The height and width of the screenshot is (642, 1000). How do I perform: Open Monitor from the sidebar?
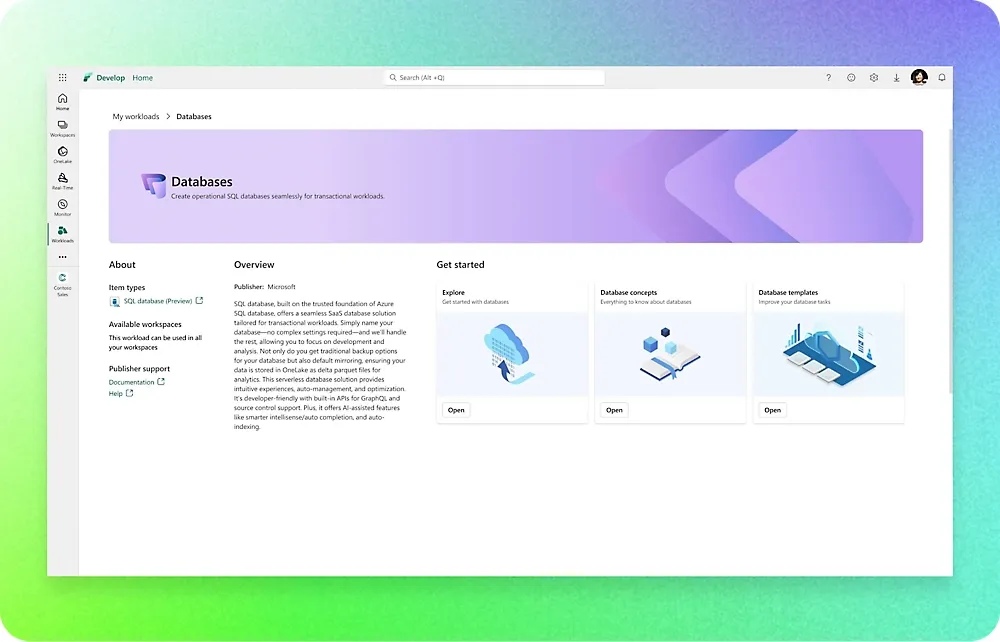click(x=62, y=207)
